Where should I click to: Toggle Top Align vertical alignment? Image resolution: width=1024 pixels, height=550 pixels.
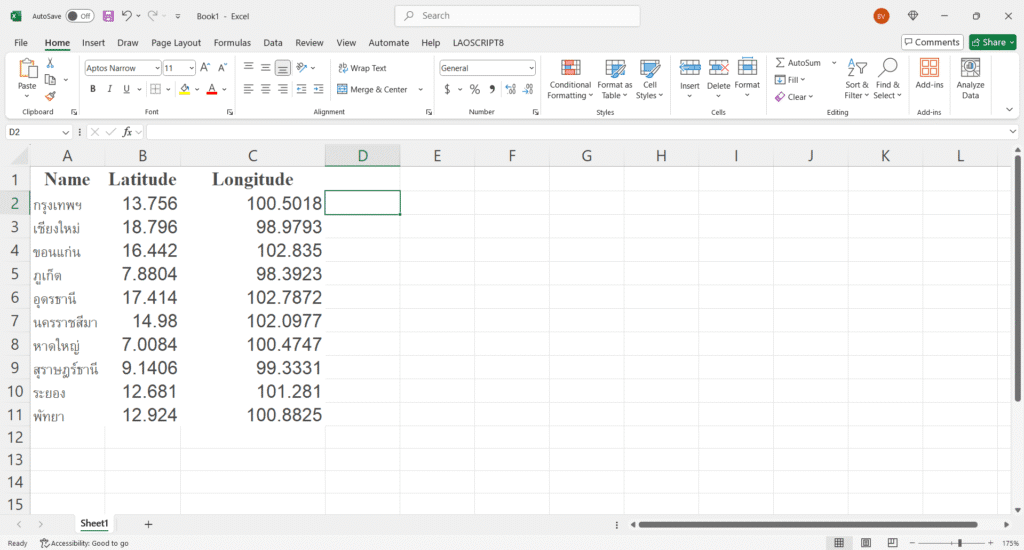tap(248, 67)
